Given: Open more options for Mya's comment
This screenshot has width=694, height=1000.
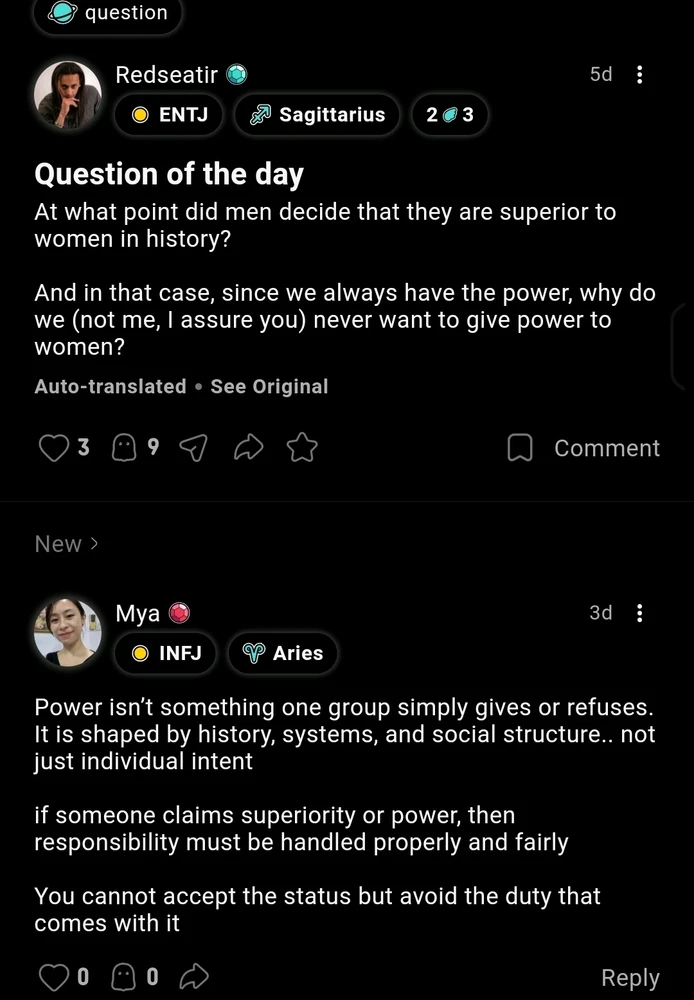Looking at the screenshot, I should (x=641, y=613).
